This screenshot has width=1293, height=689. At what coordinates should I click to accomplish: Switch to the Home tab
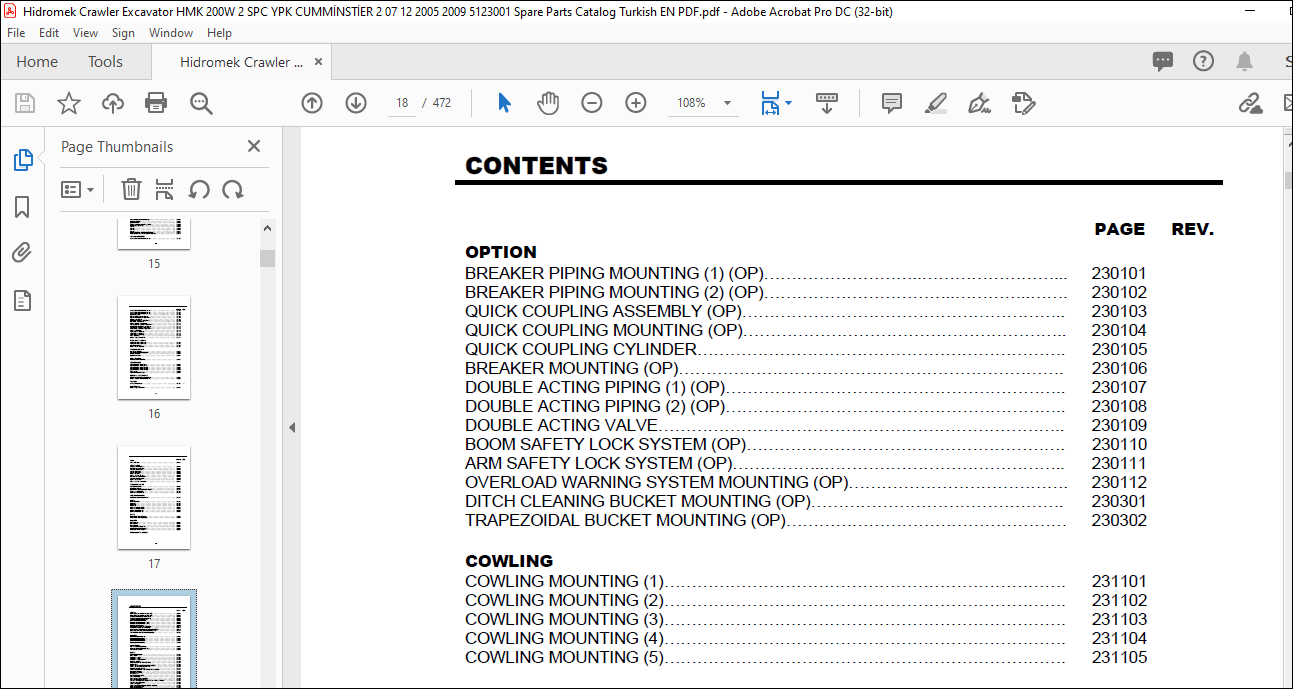click(37, 62)
